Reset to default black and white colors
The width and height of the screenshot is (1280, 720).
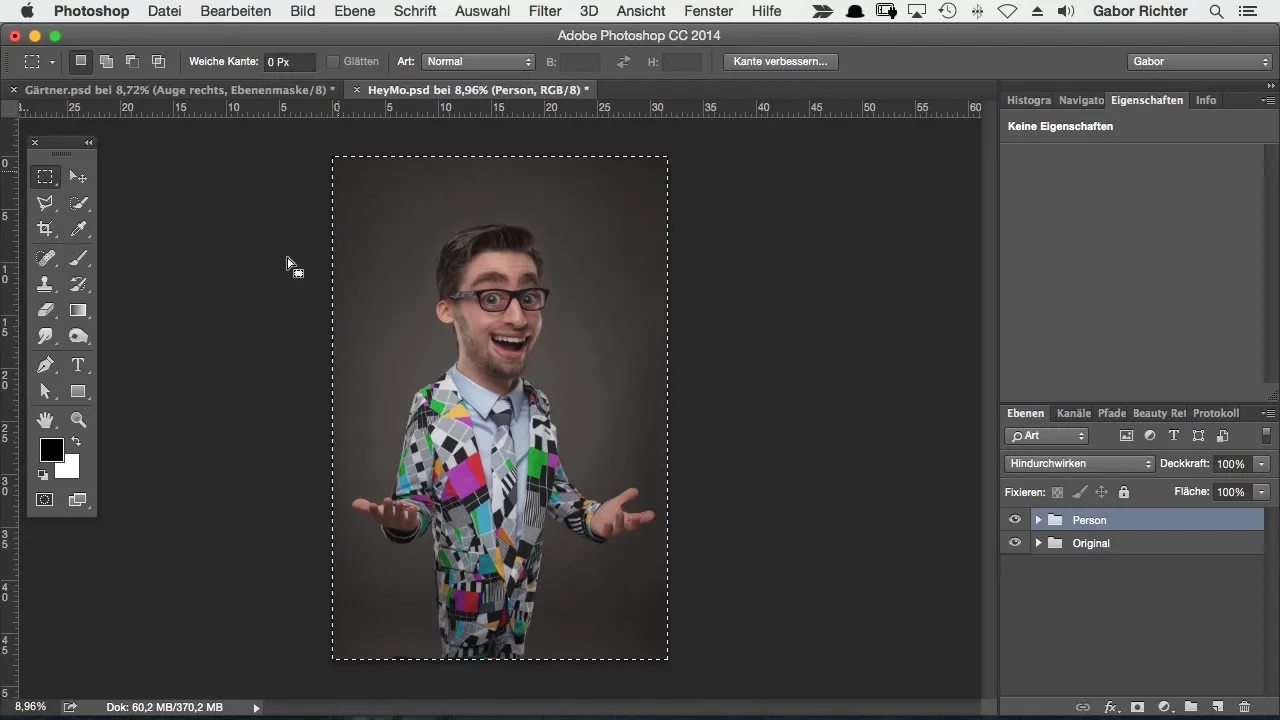tap(43, 476)
